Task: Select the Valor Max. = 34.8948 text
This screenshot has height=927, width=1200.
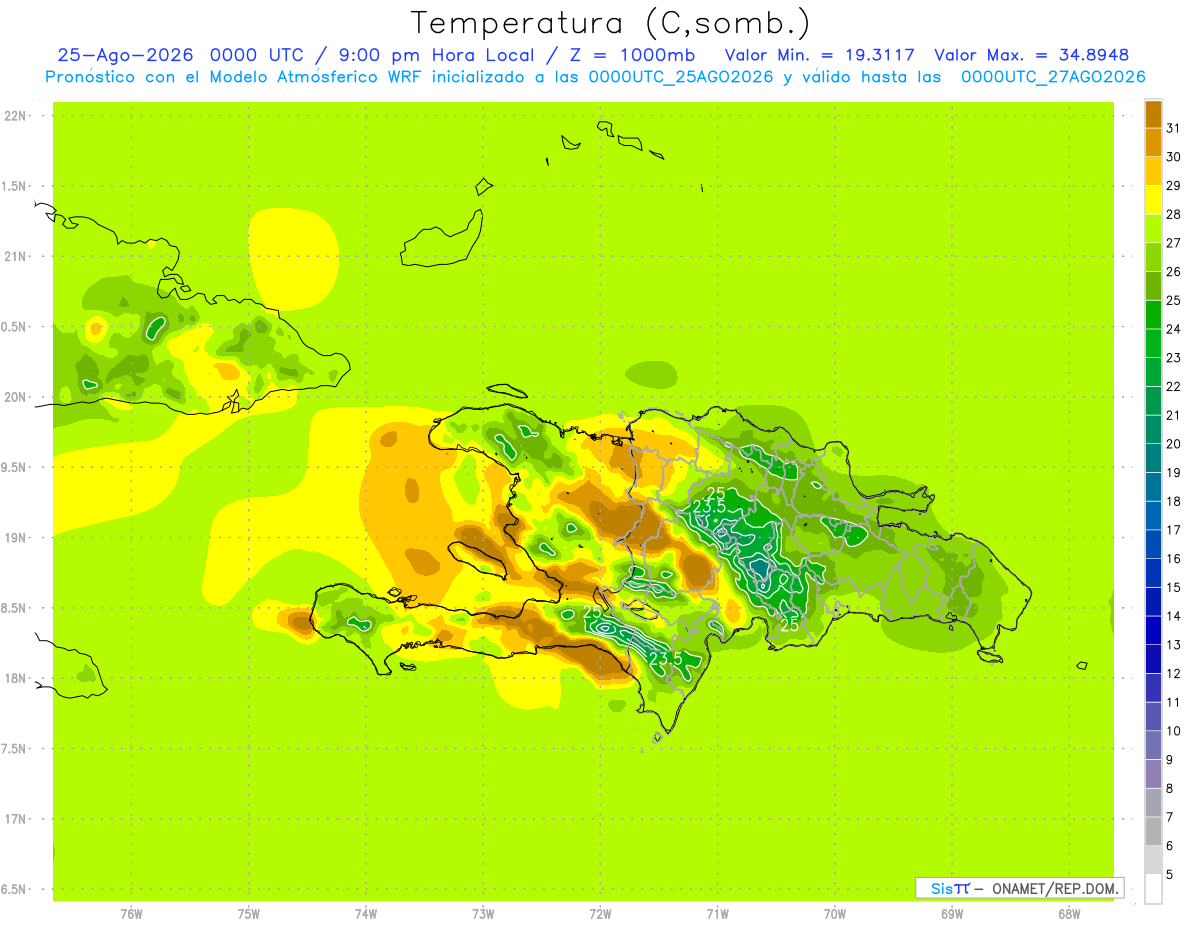Action: [1031, 55]
